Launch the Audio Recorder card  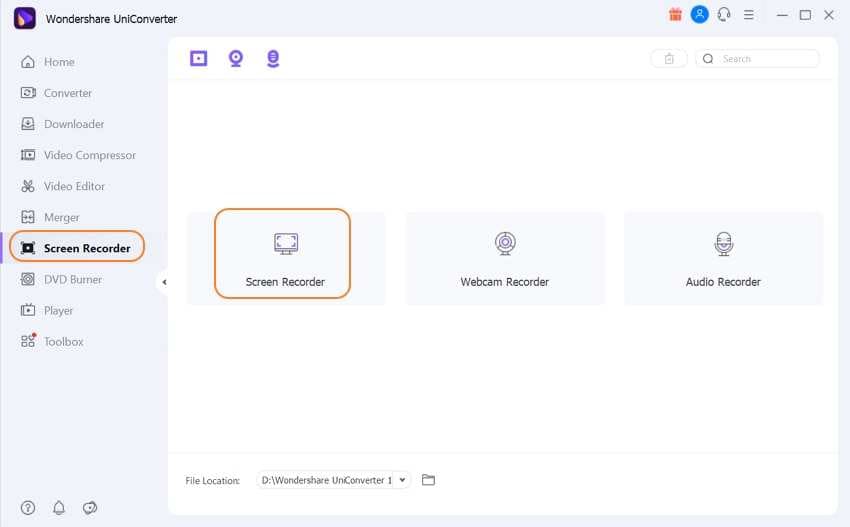(723, 258)
